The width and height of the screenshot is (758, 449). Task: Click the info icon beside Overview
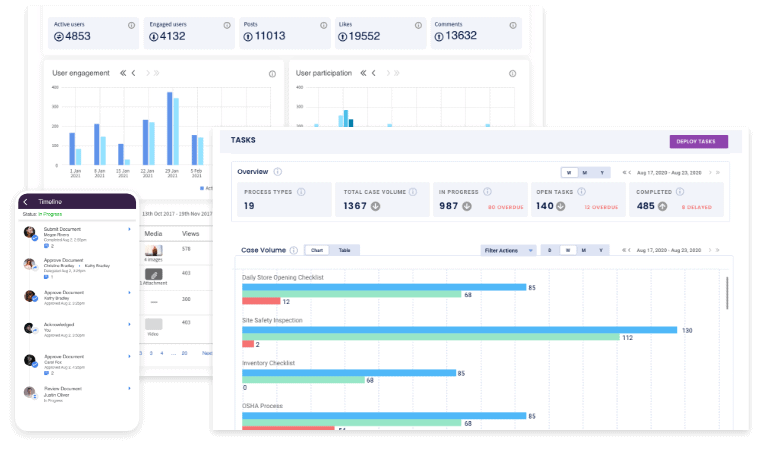point(277,172)
